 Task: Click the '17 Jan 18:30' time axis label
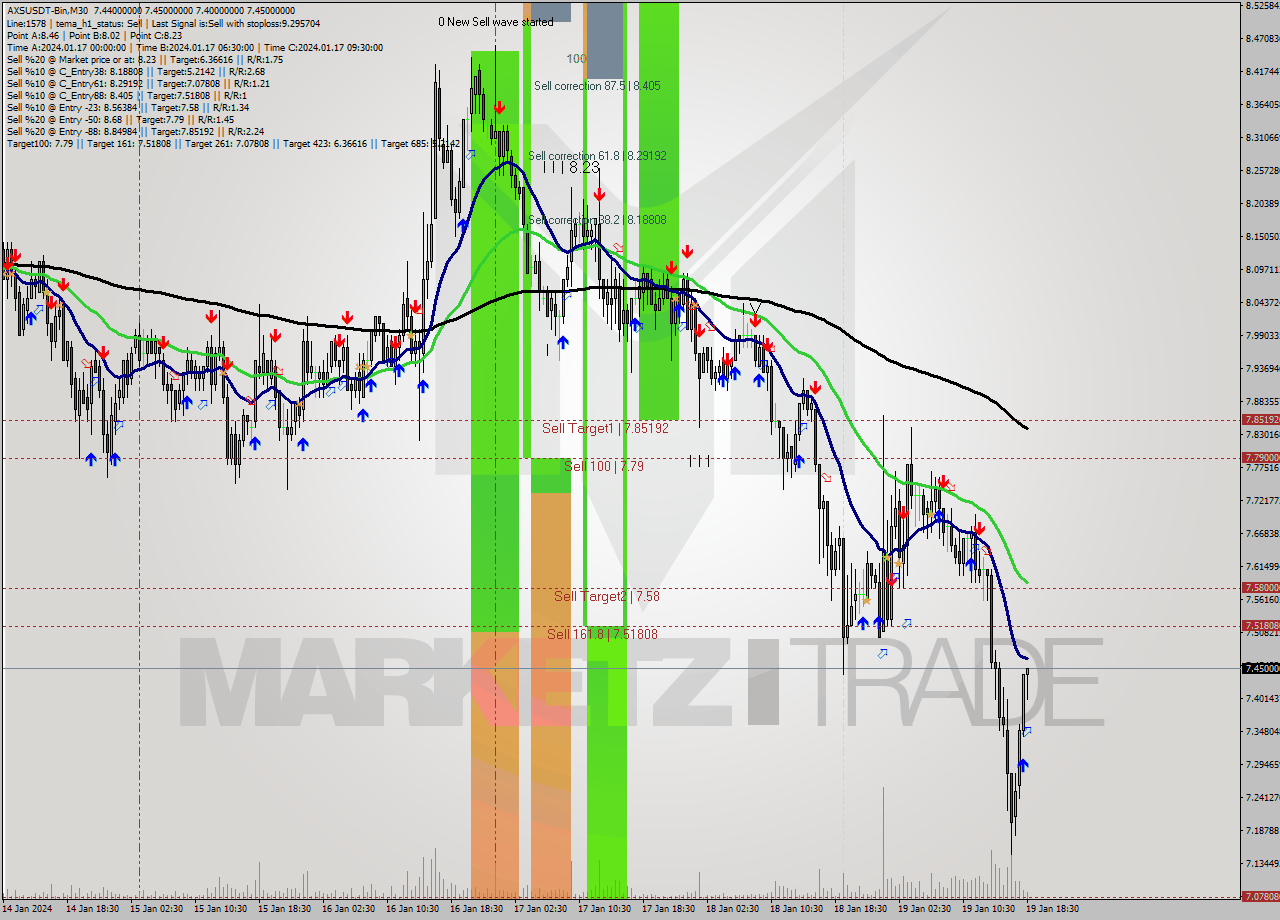pyautogui.click(x=669, y=909)
